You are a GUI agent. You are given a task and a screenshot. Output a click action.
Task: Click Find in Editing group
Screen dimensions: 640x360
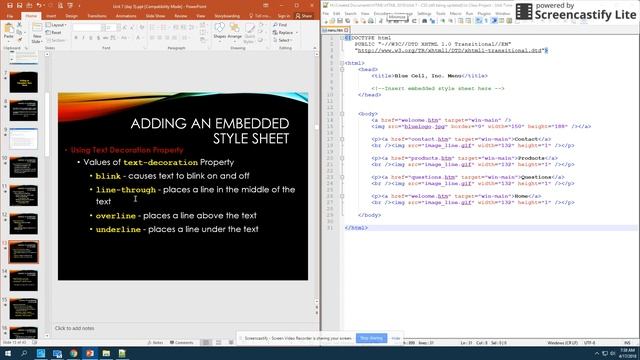[x=280, y=25]
